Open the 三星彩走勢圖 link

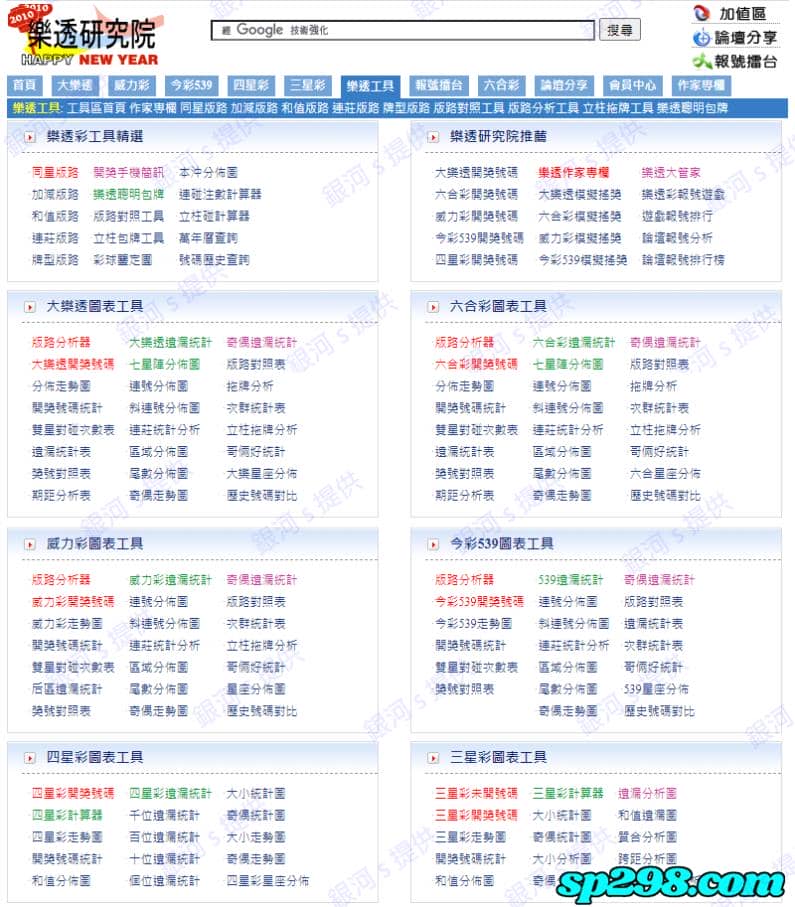pyautogui.click(x=470, y=837)
